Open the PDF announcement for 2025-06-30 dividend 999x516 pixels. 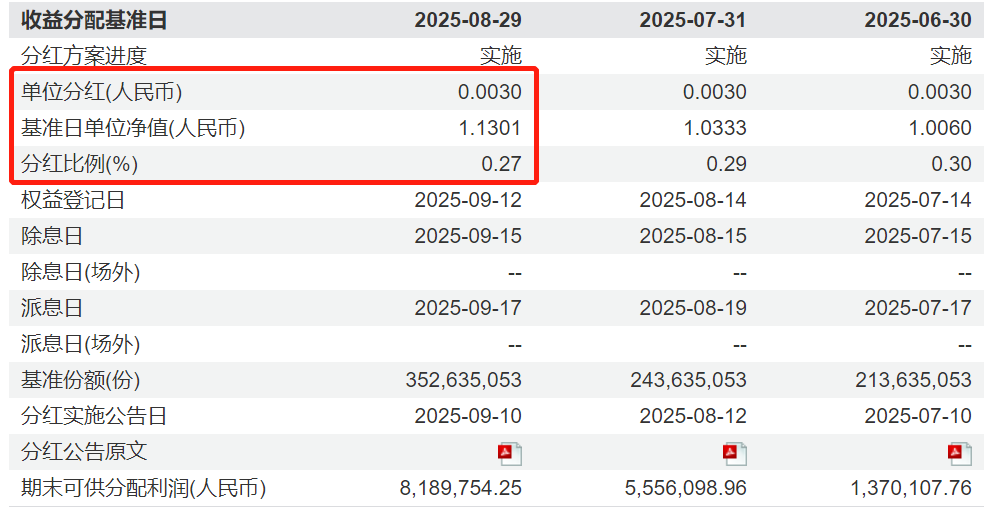(x=960, y=454)
